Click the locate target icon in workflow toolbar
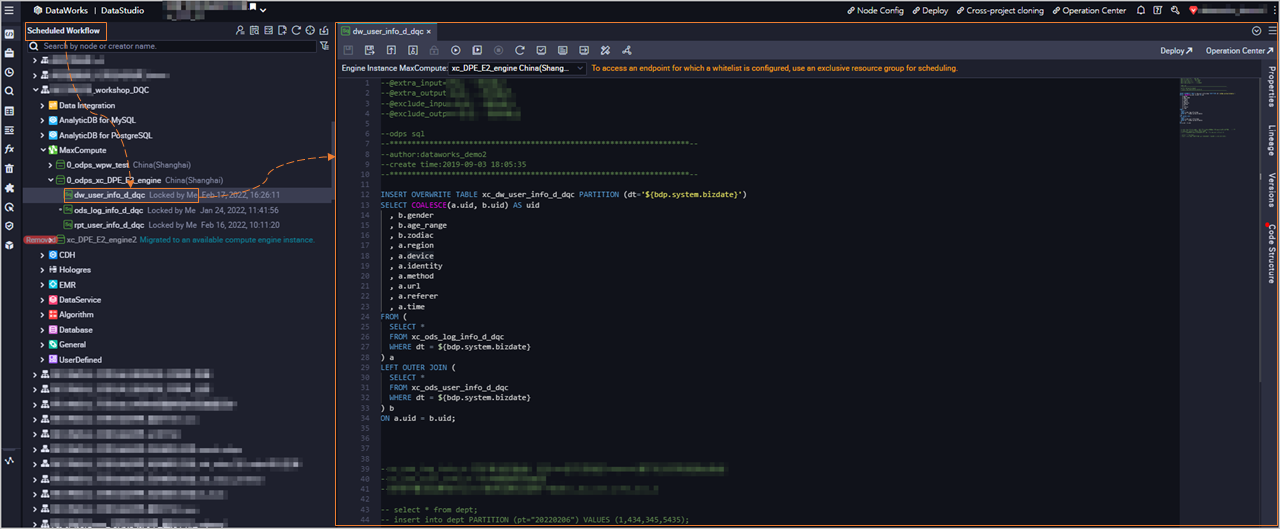This screenshot has height=529, width=1280. pos(310,30)
